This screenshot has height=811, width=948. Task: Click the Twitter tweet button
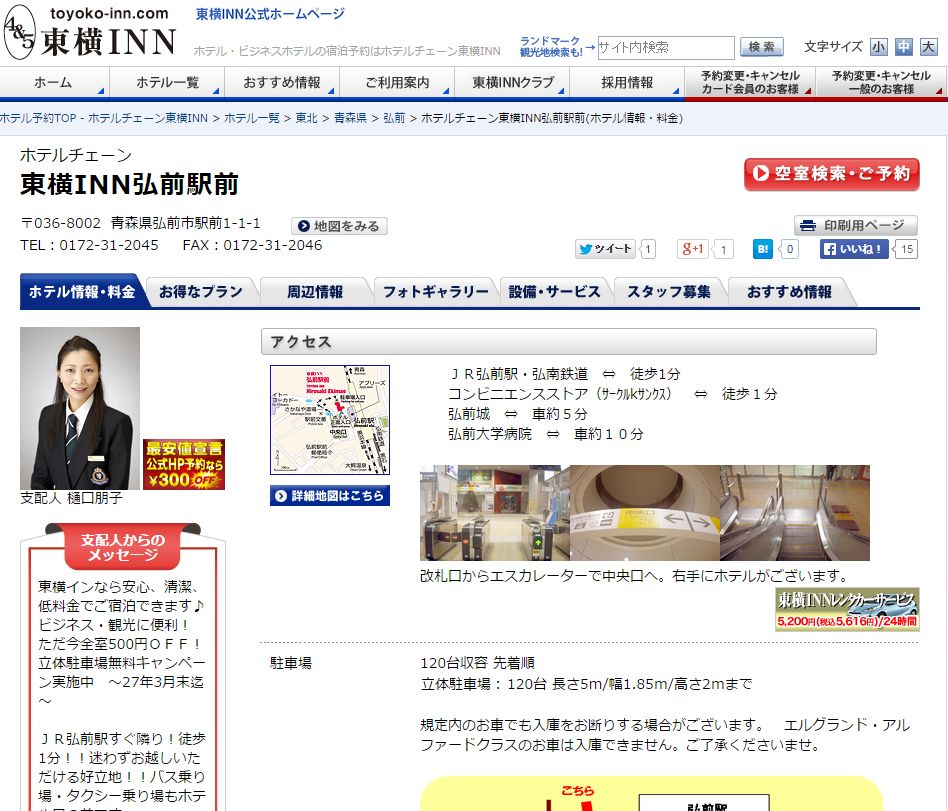pos(605,249)
